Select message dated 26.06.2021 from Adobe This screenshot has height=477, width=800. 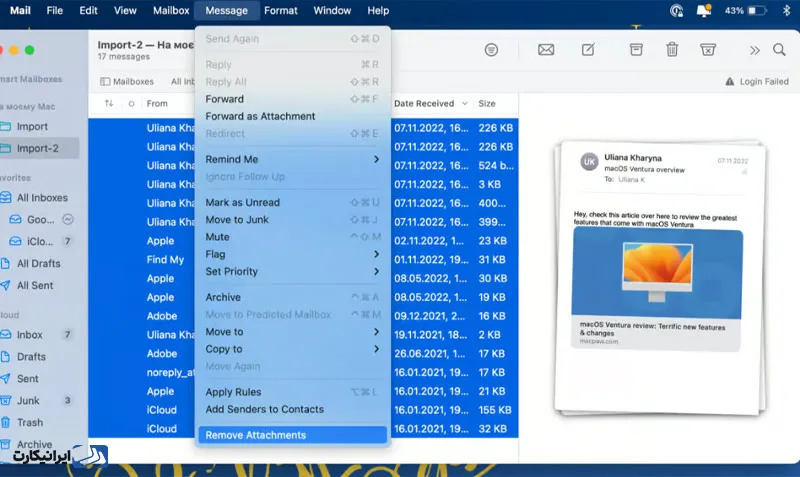303,354
